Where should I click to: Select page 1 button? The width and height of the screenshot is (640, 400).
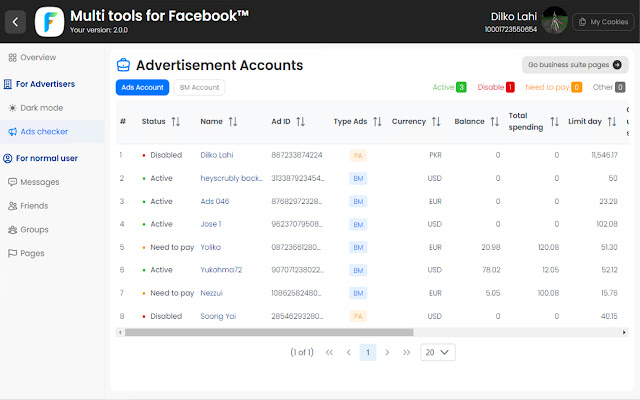[368, 352]
